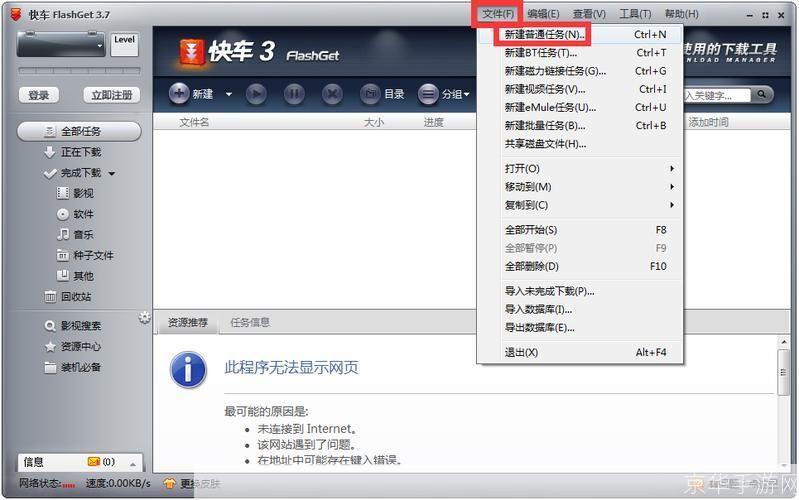Click the 更换皮肤 shirt icon in status bar
Screen dimensions: 799x500
tap(169, 483)
